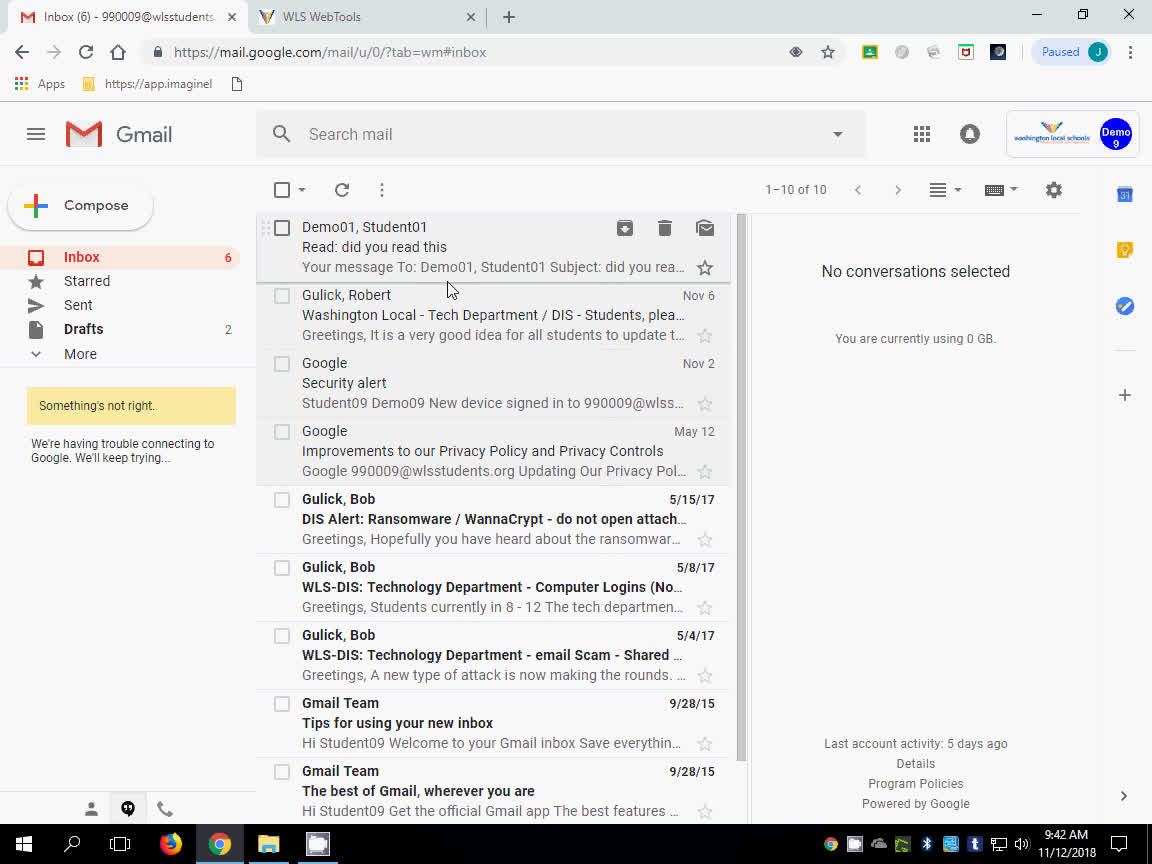Image resolution: width=1152 pixels, height=864 pixels.
Task: Open the Sent folder
Action: (77, 305)
